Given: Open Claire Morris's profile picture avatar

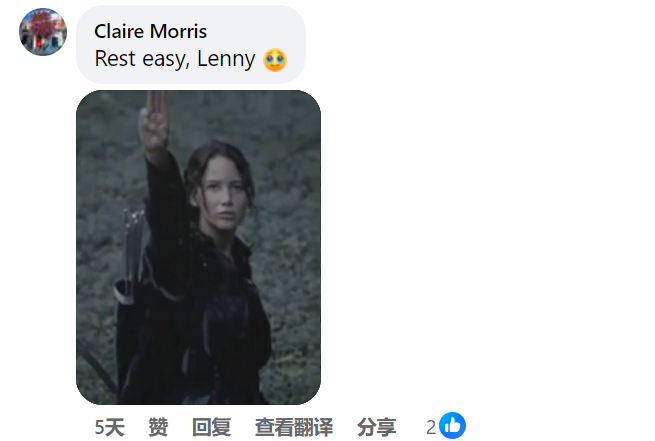Looking at the screenshot, I should [x=43, y=32].
